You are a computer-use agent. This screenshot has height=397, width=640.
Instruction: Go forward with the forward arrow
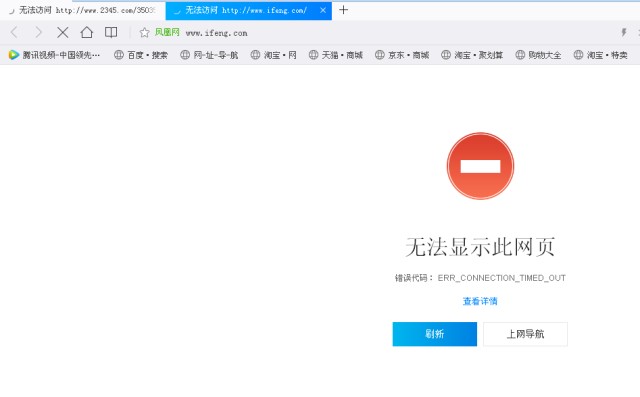click(38, 32)
